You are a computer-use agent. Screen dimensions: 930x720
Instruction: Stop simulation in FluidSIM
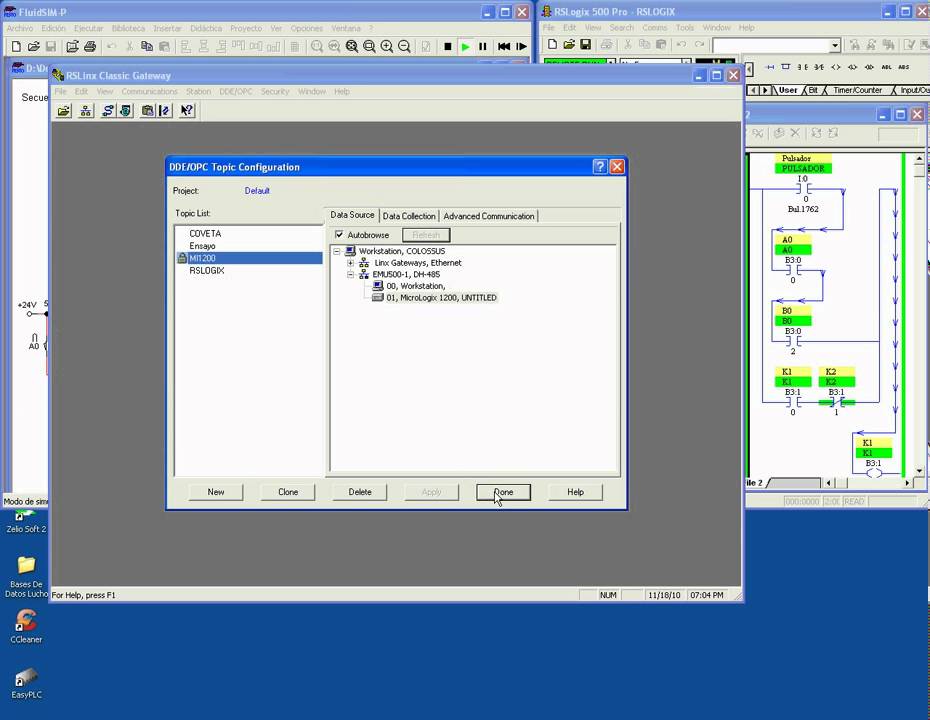[448, 46]
